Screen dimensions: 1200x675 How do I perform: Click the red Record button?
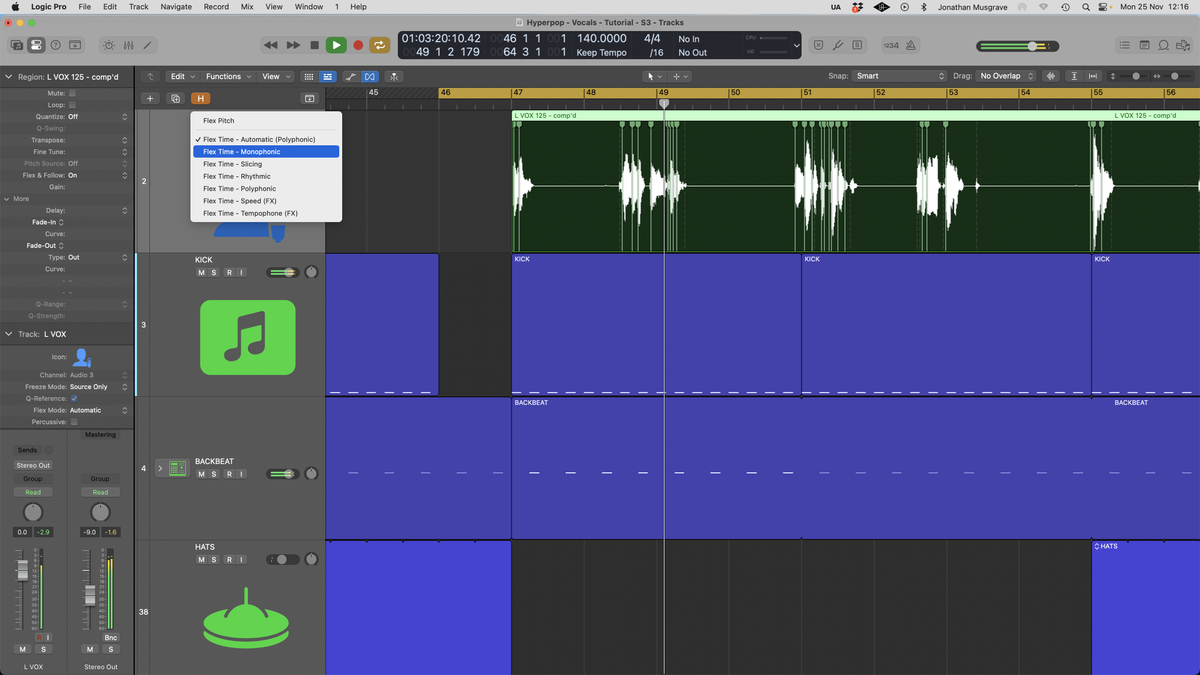click(358, 45)
